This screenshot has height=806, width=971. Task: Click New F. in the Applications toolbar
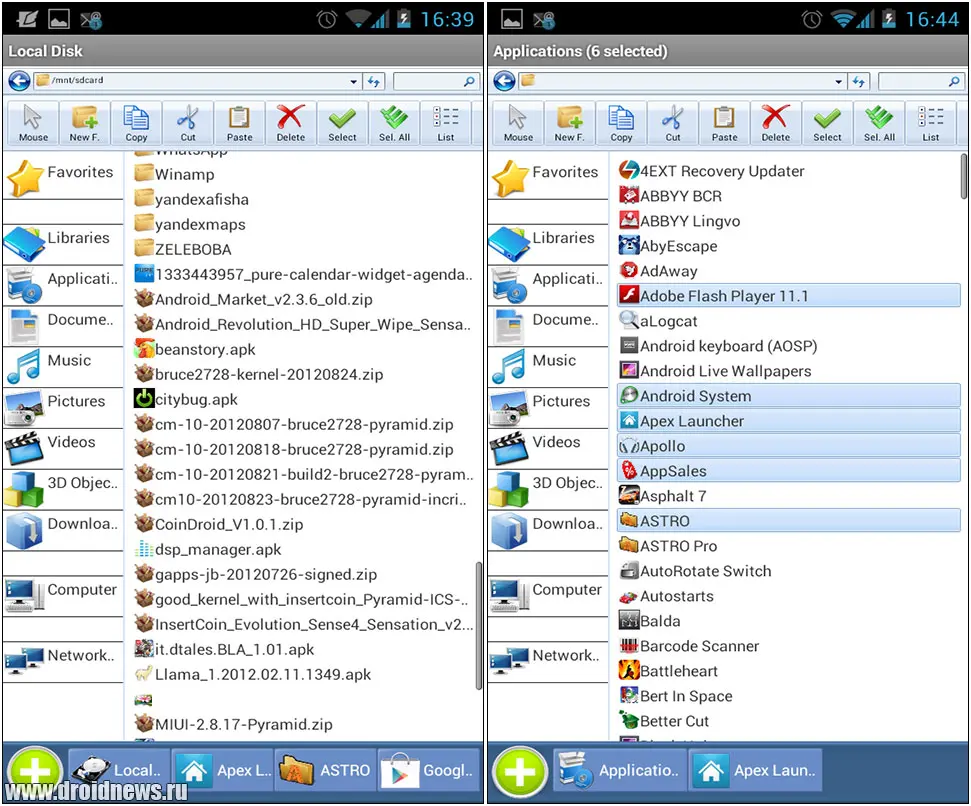pos(570,123)
